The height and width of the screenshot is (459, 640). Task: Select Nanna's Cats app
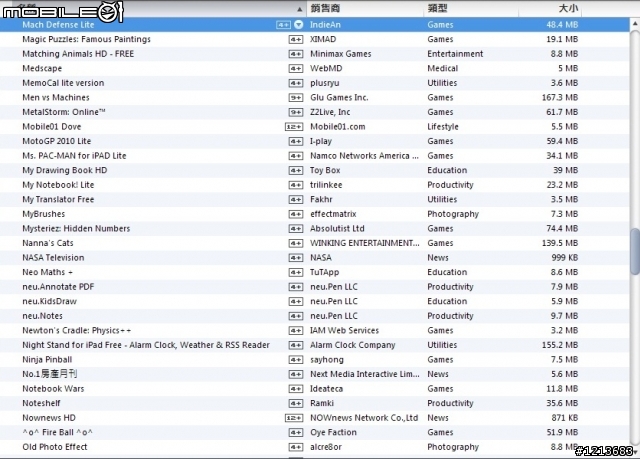click(x=48, y=243)
